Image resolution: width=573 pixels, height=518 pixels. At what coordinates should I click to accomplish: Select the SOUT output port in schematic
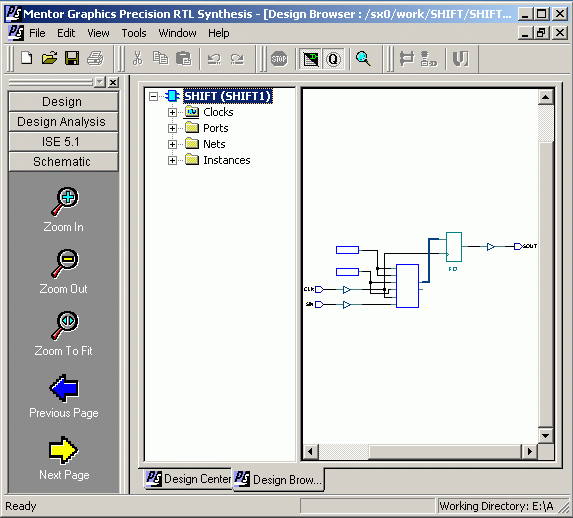coord(518,246)
